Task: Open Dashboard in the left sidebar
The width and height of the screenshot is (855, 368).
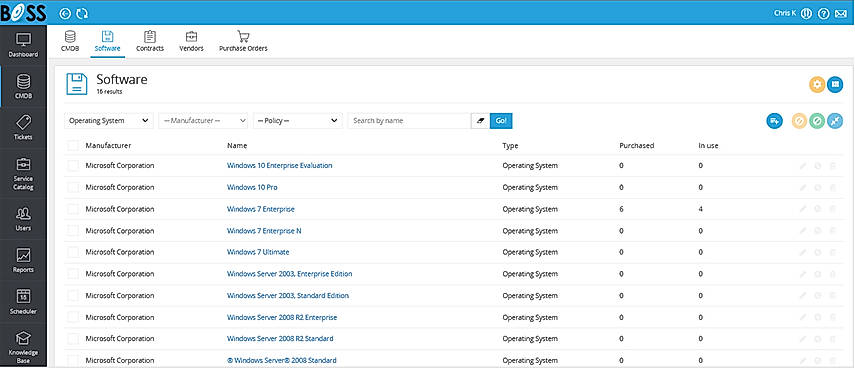Action: click(x=23, y=45)
